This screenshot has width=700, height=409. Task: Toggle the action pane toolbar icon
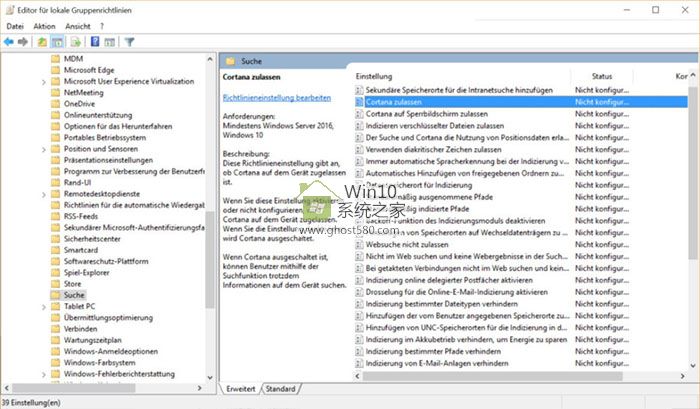tap(109, 42)
